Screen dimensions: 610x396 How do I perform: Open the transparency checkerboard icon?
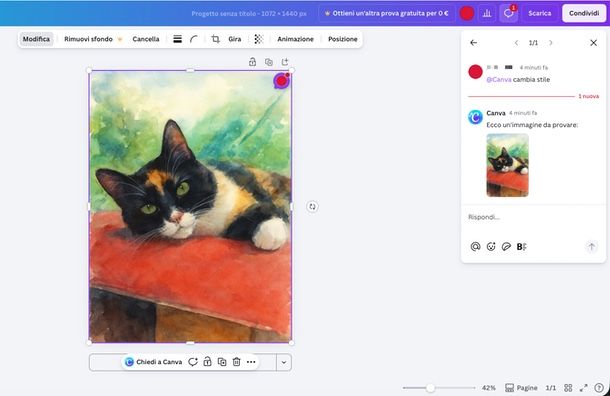(259, 39)
